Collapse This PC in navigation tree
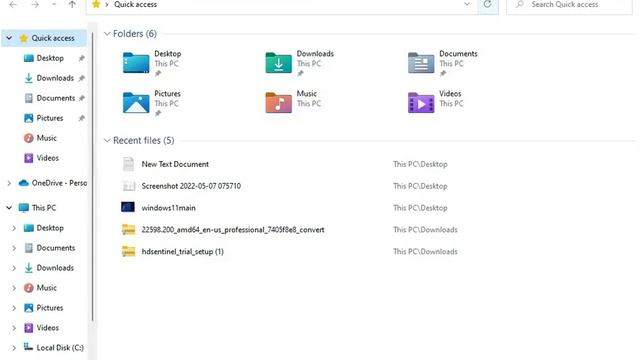640x360 pixels. 9,208
